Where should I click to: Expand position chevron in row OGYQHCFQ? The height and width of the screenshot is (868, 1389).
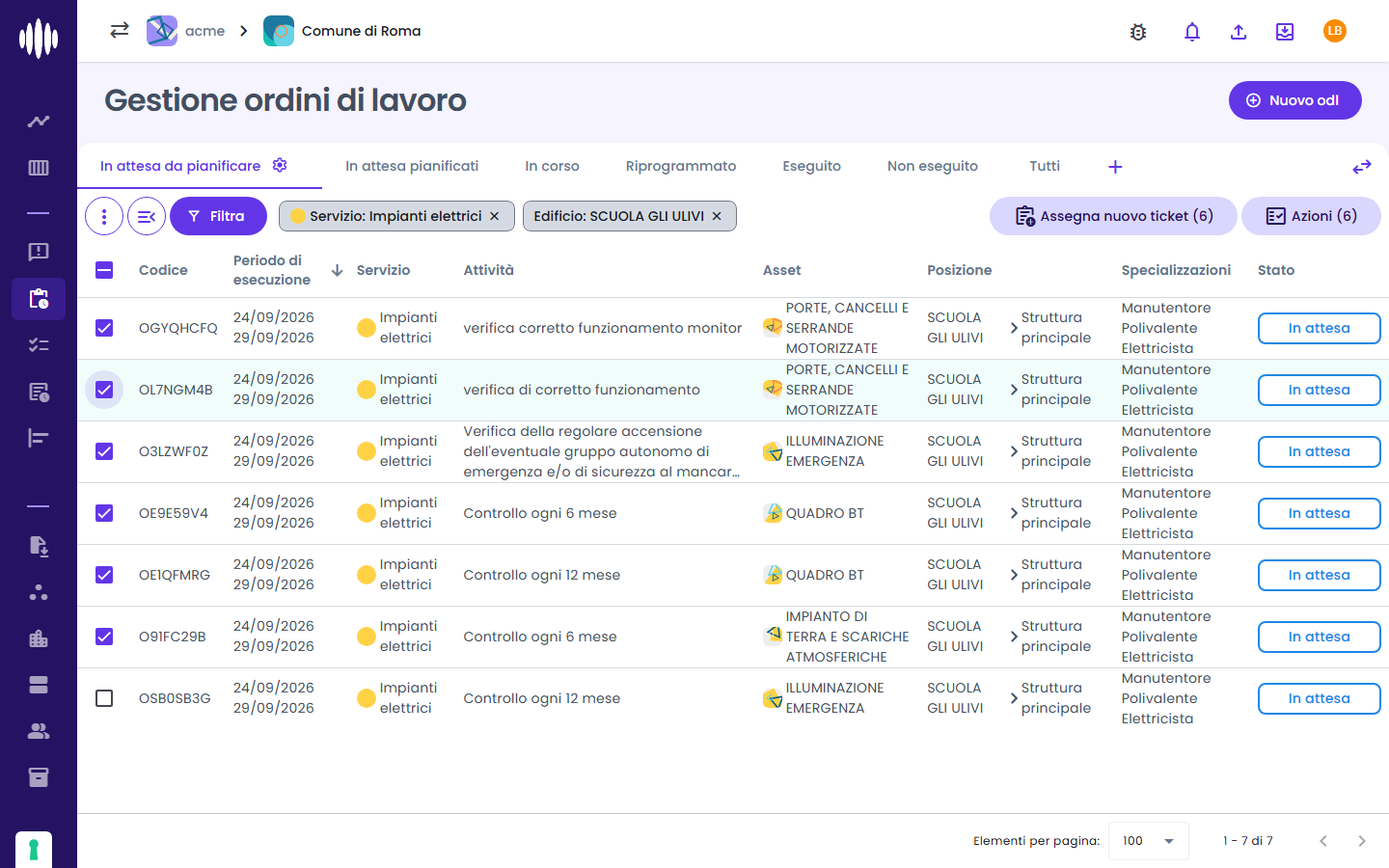pyautogui.click(x=1014, y=328)
